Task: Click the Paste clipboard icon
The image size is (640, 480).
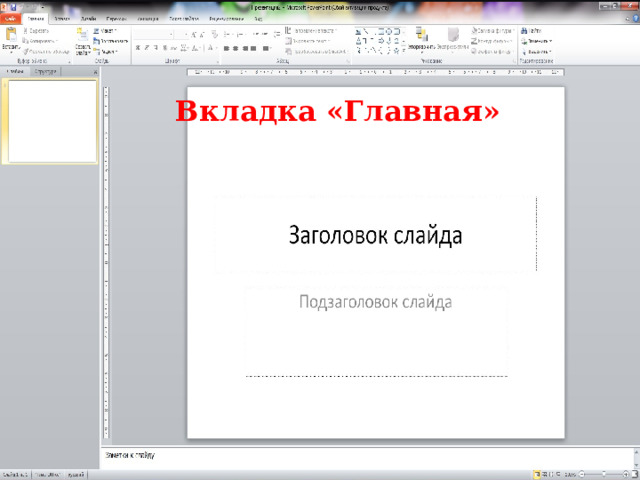Action: [x=11, y=36]
